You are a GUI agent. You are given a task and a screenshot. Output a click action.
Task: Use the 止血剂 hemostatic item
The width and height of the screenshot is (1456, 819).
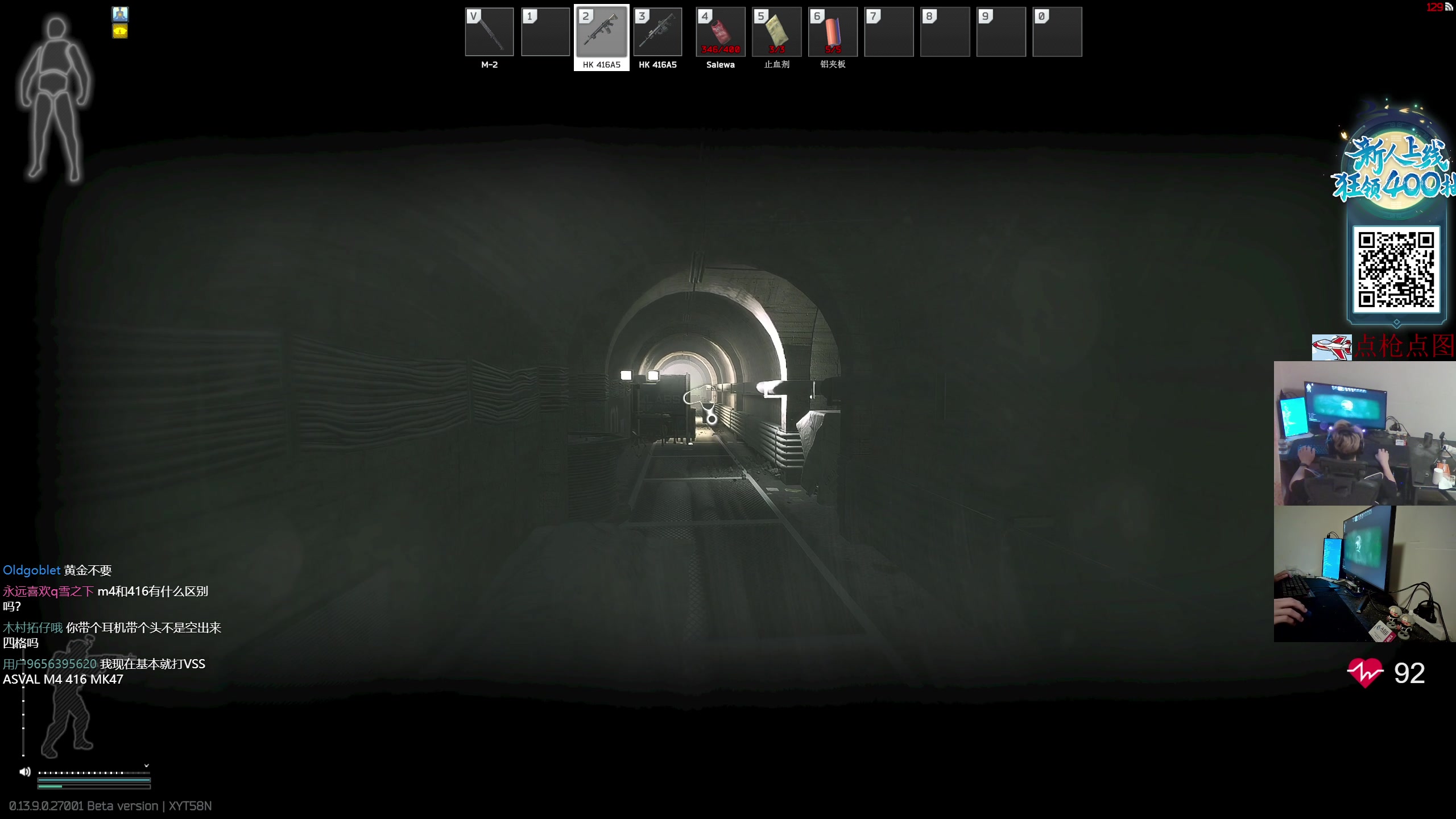[x=777, y=32]
